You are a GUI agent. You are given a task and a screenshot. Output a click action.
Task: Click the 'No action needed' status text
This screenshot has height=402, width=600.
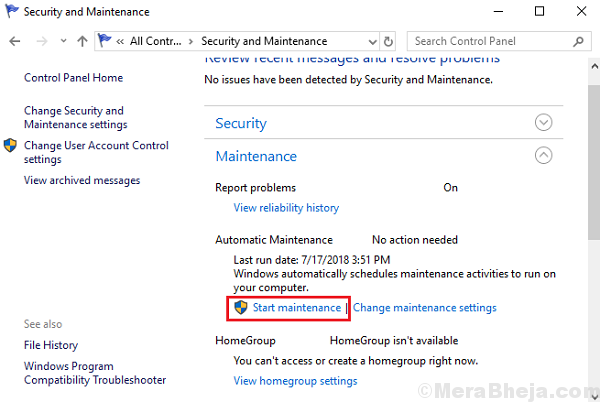tap(415, 240)
